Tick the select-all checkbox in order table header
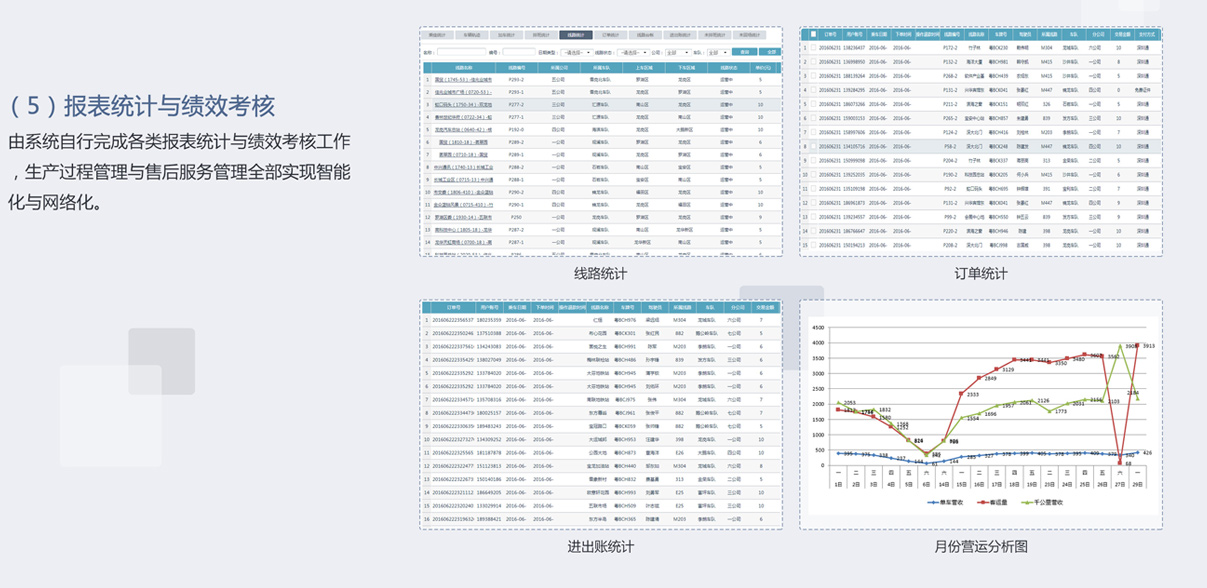 pyautogui.click(x=813, y=34)
